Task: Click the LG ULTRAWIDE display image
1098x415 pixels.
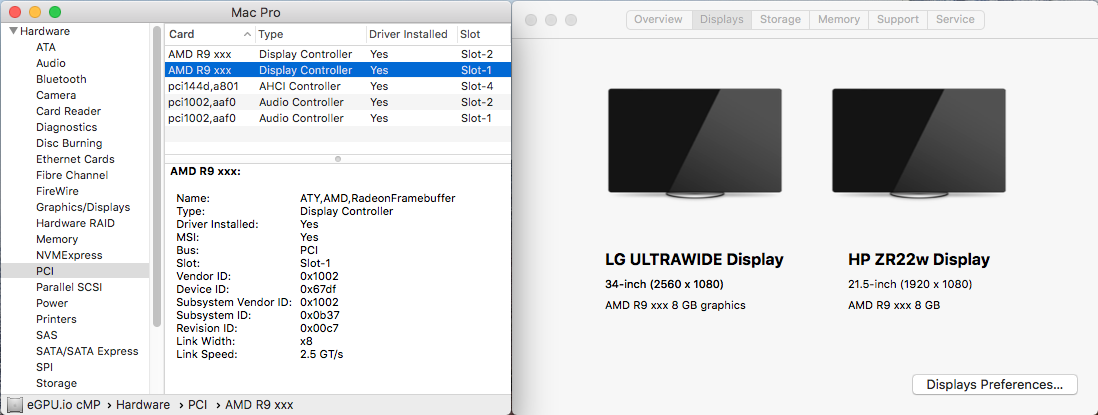Action: pos(695,144)
